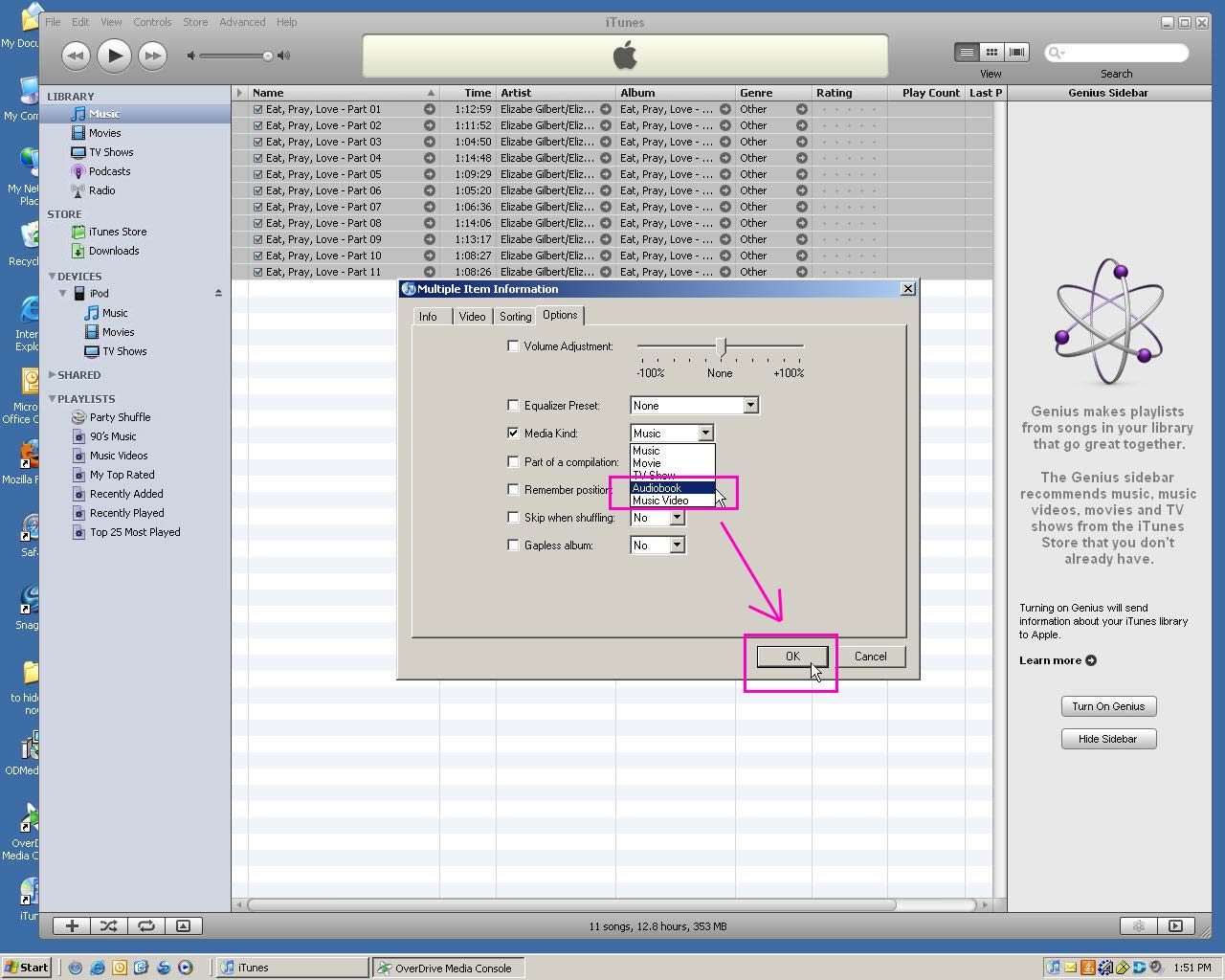Collapse the Devices section
The height and width of the screenshot is (980, 1225).
click(53, 276)
